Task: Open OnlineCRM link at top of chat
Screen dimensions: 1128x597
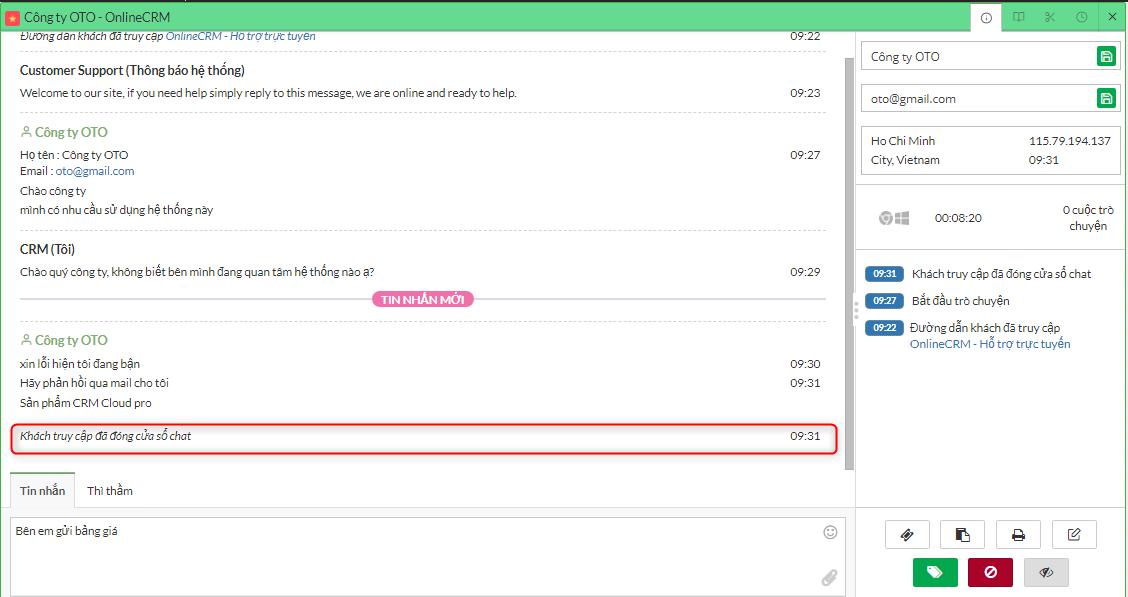Action: point(240,36)
